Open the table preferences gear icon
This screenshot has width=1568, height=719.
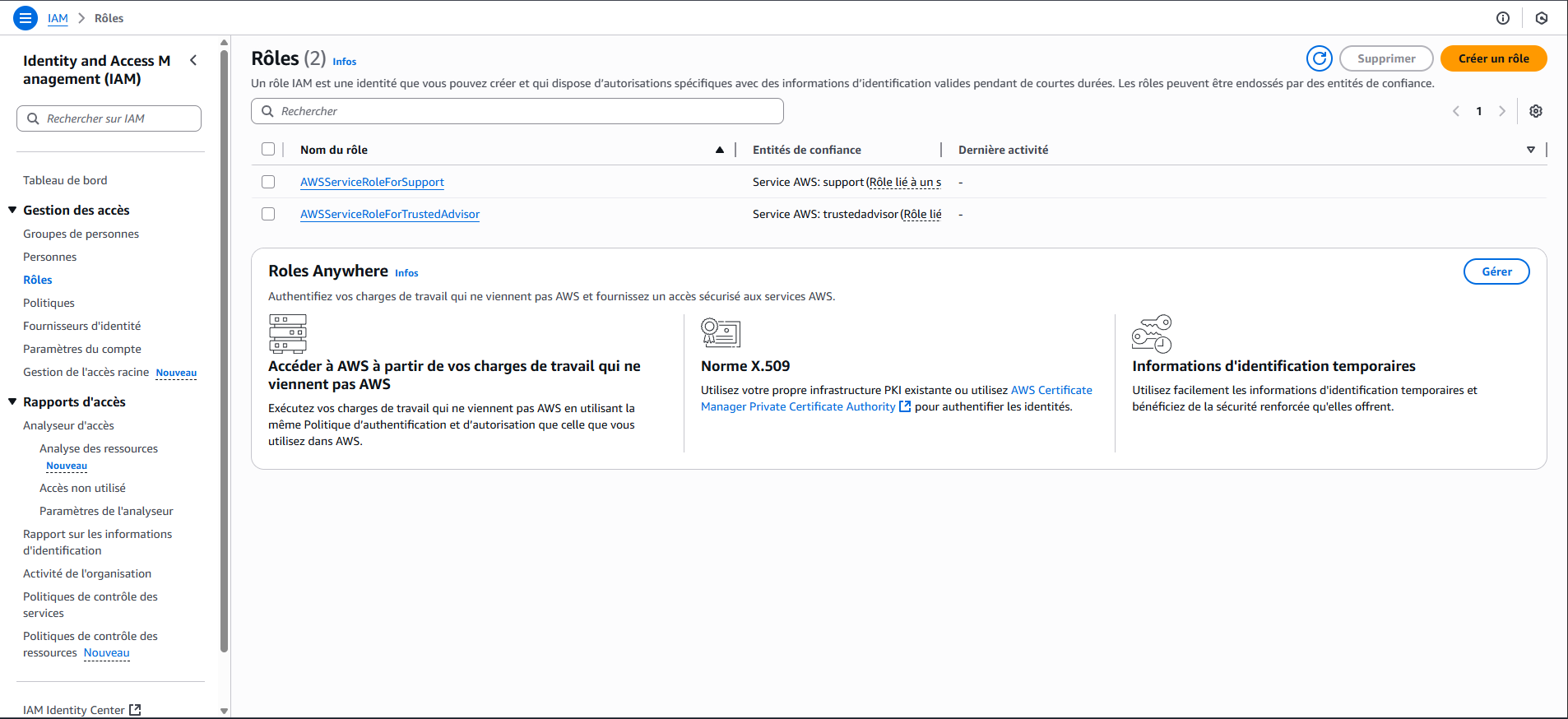(x=1535, y=111)
